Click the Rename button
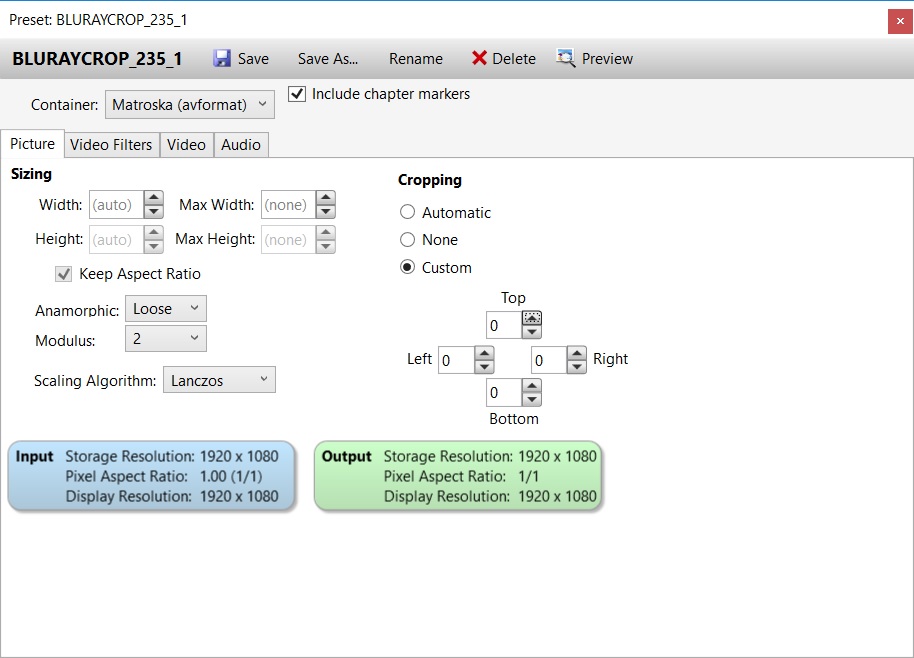The height and width of the screenshot is (658, 914). click(x=416, y=59)
